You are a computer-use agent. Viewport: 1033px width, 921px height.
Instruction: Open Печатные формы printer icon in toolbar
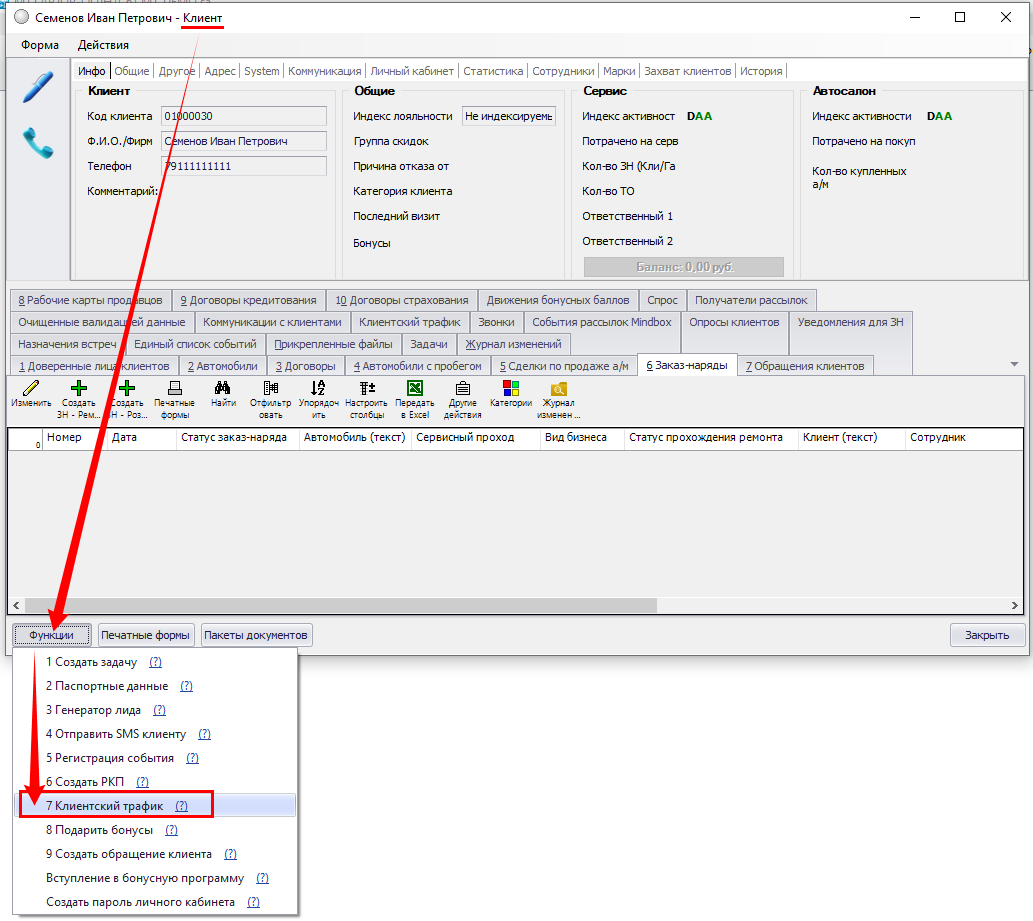point(174,389)
